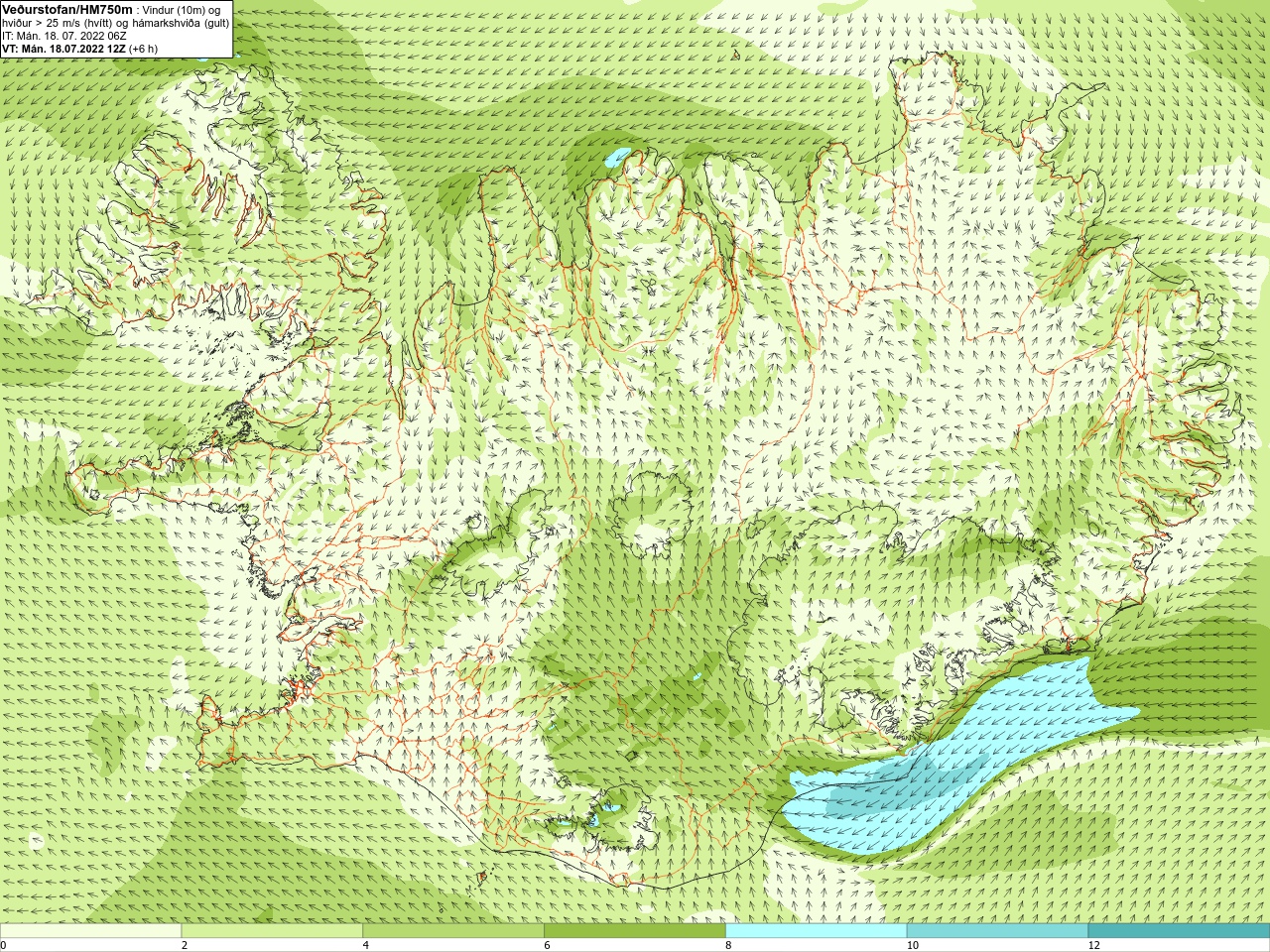Viewport: 1270px width, 952px height.
Task: Click the IT: Mán. 18. 07. 2022 06Z line
Action: coord(64,35)
